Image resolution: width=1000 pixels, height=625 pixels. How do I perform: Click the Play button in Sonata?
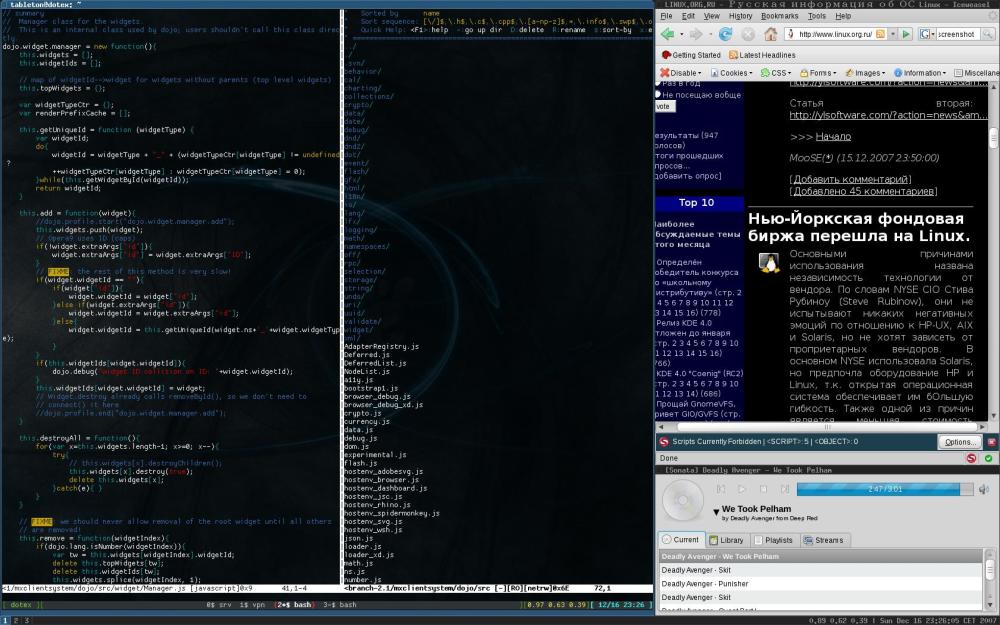tap(742, 489)
